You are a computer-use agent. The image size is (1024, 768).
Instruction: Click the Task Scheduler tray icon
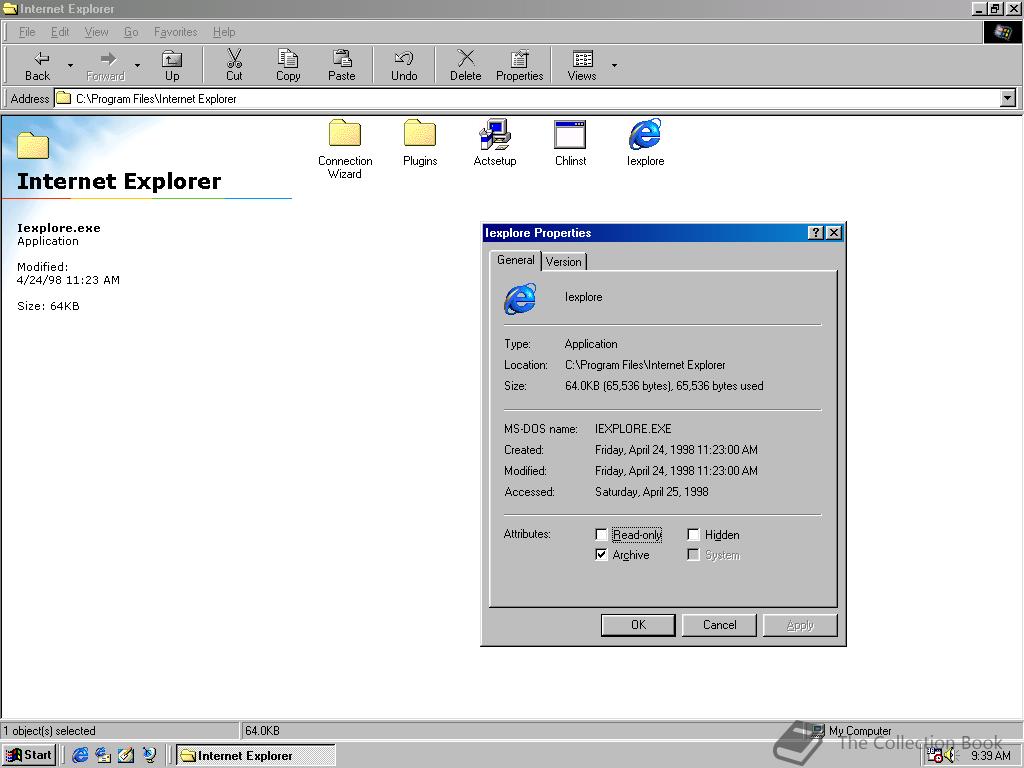pos(935,756)
